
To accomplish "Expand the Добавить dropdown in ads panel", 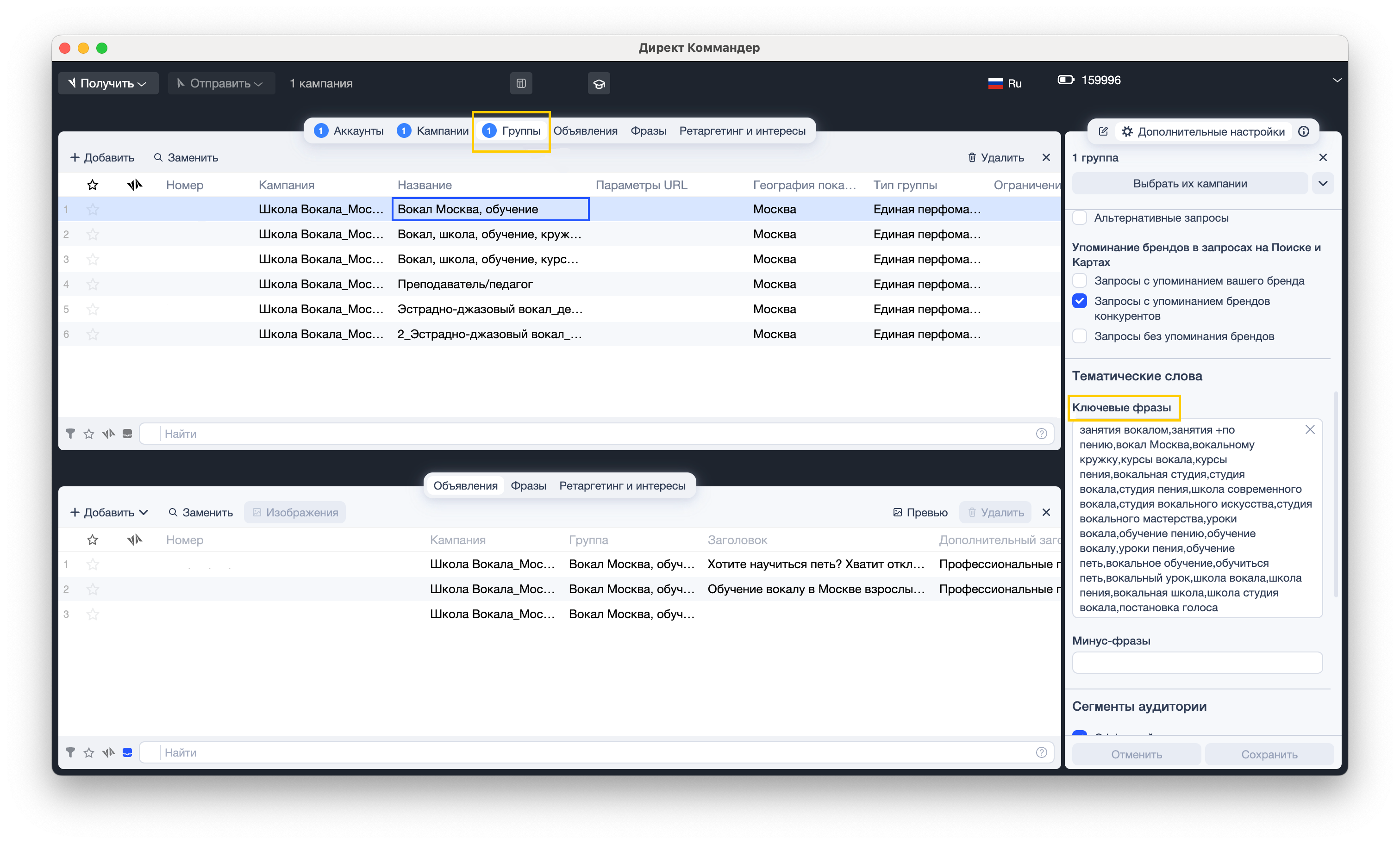I will point(109,512).
